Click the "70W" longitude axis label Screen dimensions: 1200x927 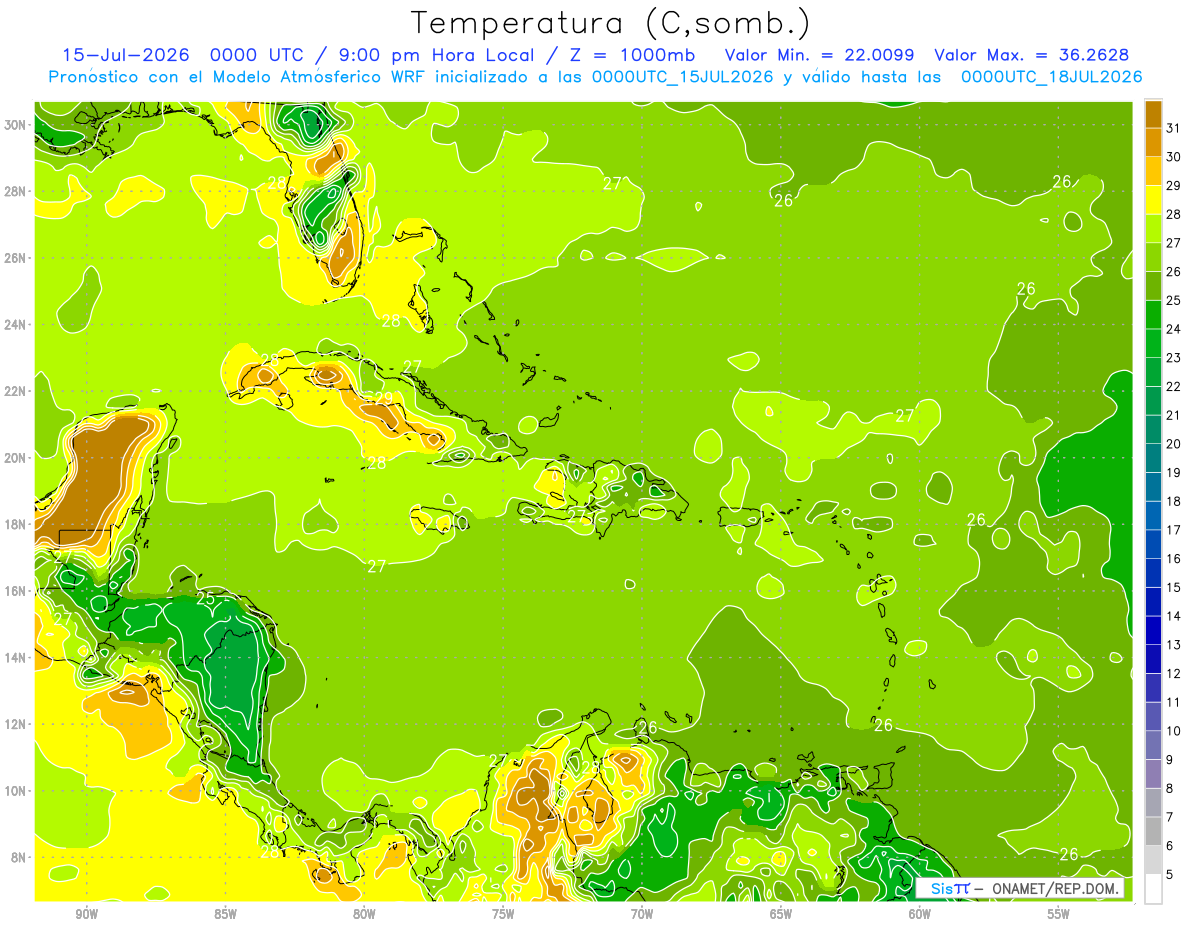642,915
